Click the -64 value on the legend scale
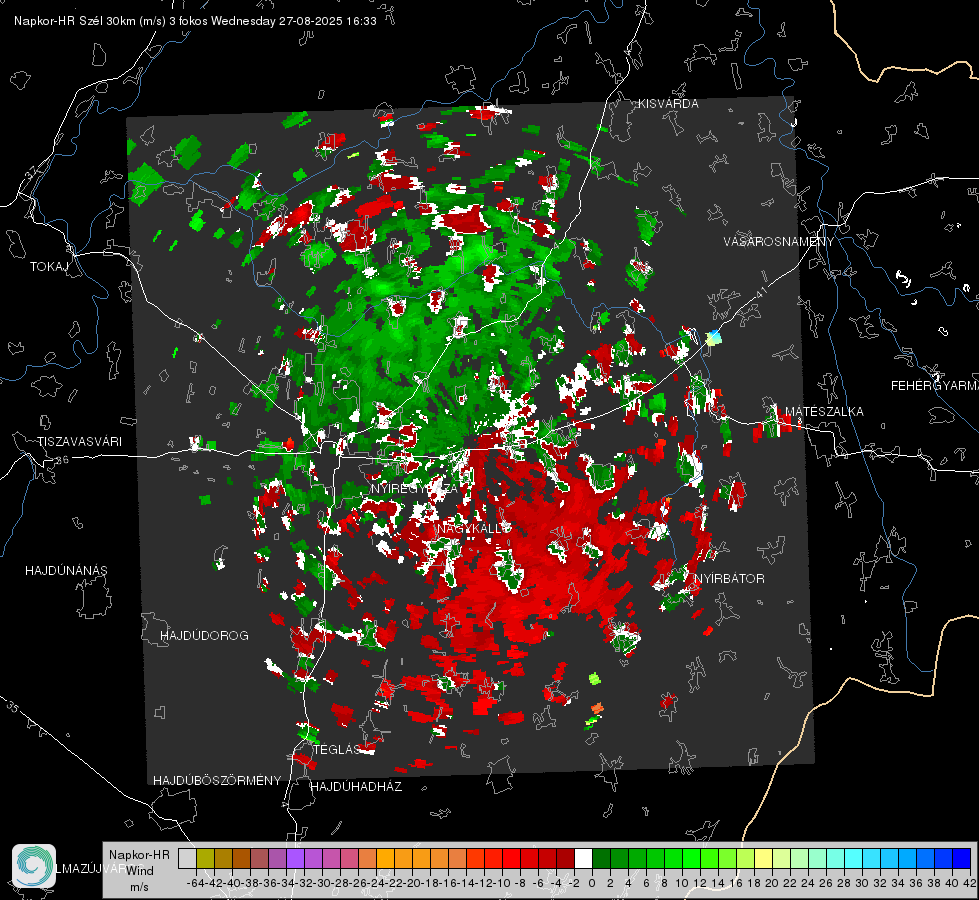The height and width of the screenshot is (900, 979). pyautogui.click(x=195, y=883)
